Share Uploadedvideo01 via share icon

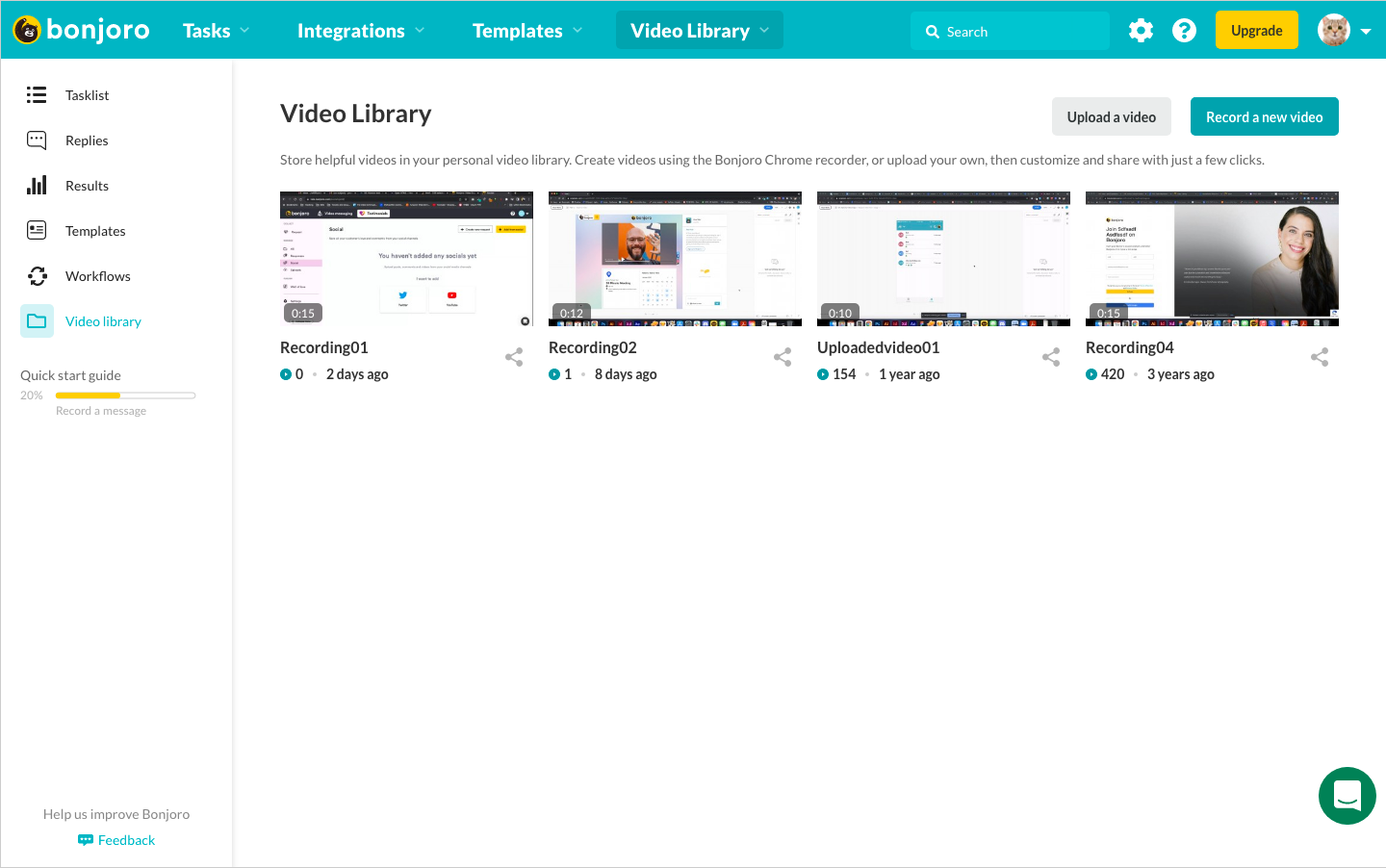pos(1051,357)
